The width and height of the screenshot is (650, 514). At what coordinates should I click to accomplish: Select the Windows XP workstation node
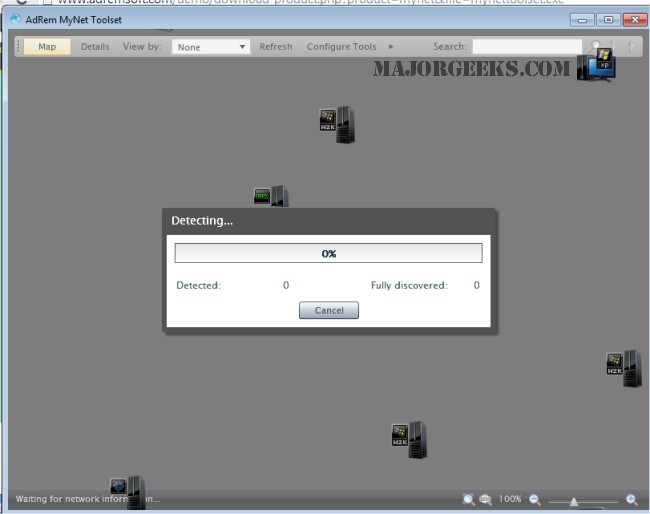[x=596, y=65]
